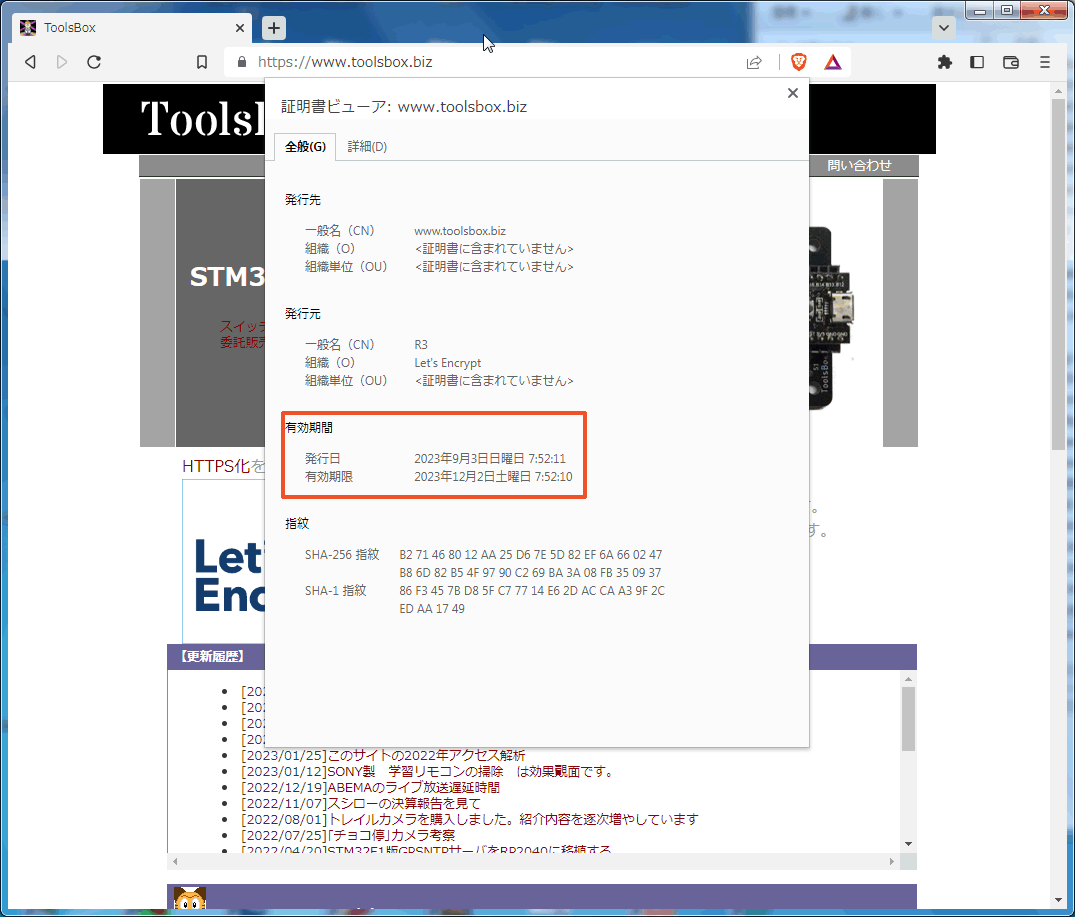
Task: Click the expiry date 2023年12月2日 value
Action: click(x=493, y=476)
